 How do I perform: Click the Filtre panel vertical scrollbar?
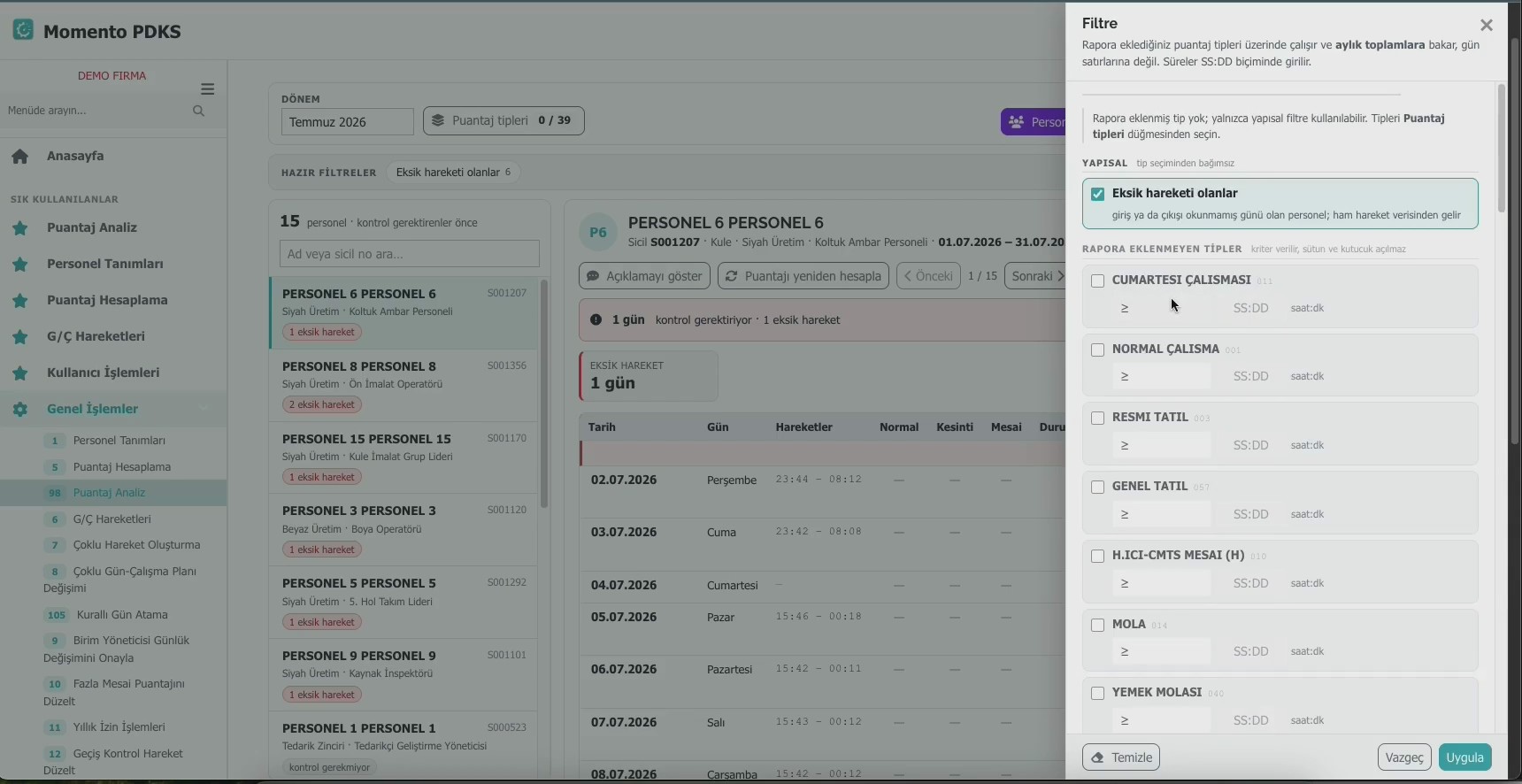[x=1501, y=148]
